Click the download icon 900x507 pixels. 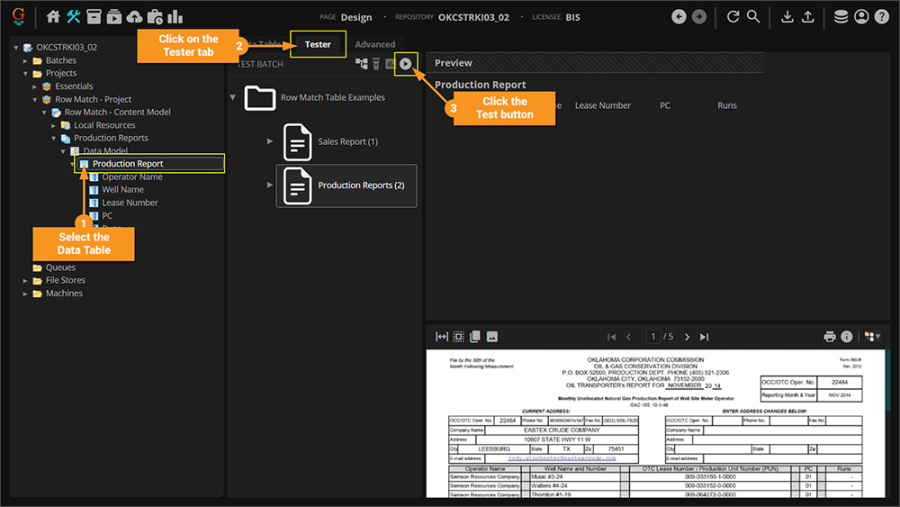coord(788,17)
